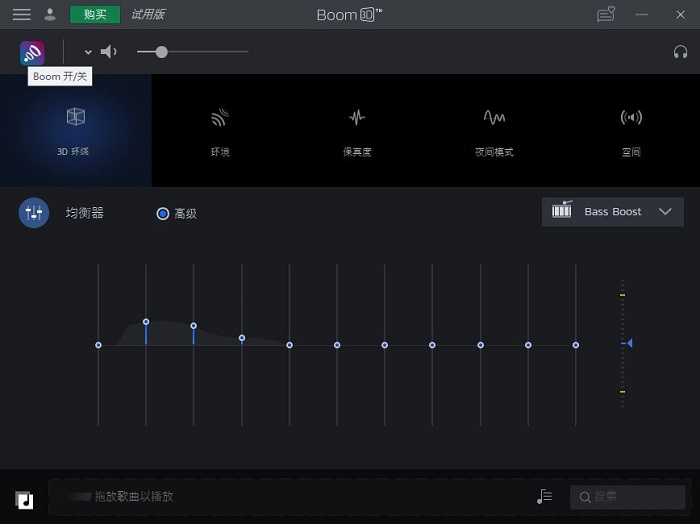Click the 3D cube surround icon
The width and height of the screenshot is (700, 524).
tap(76, 116)
